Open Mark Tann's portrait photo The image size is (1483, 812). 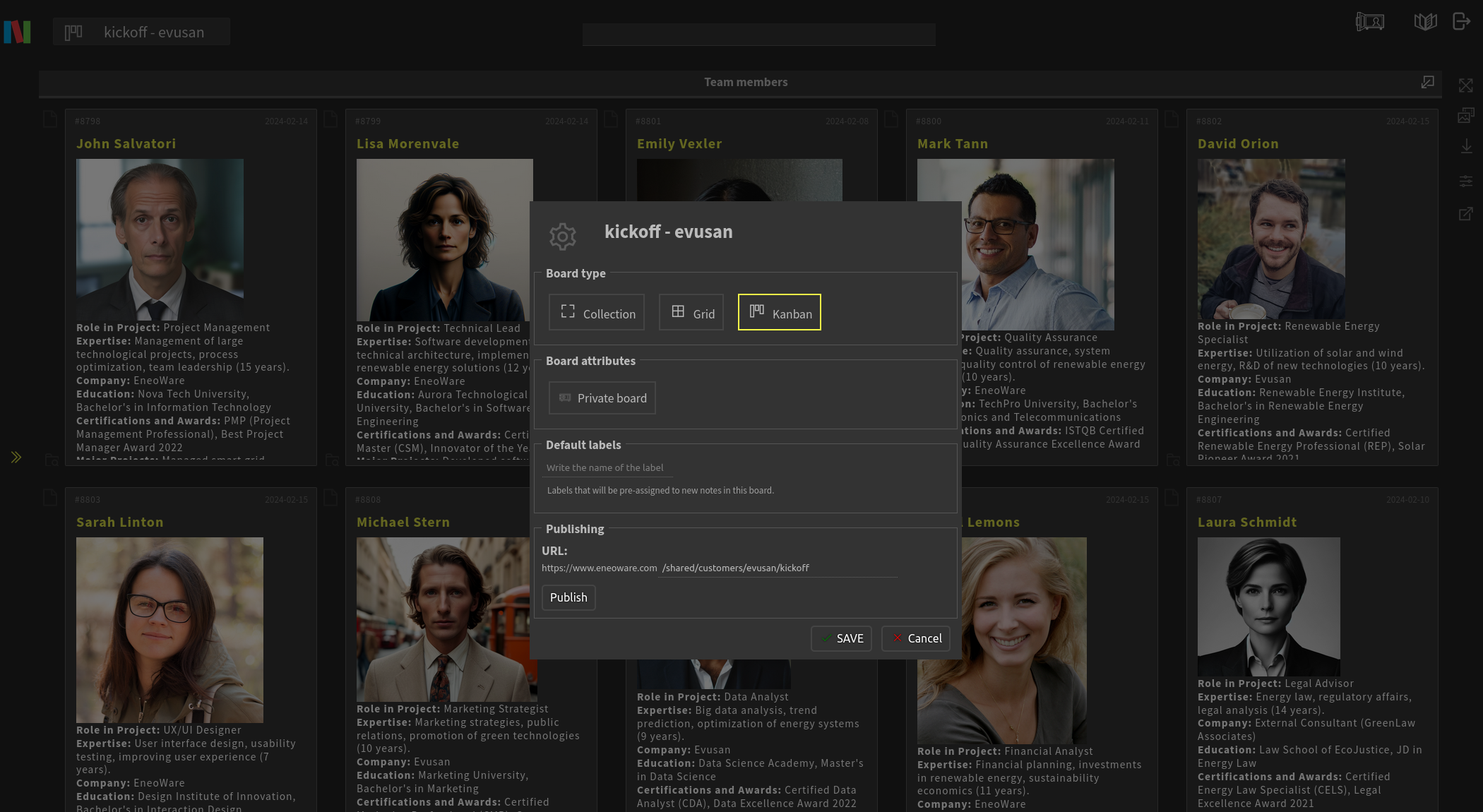click(x=1037, y=244)
